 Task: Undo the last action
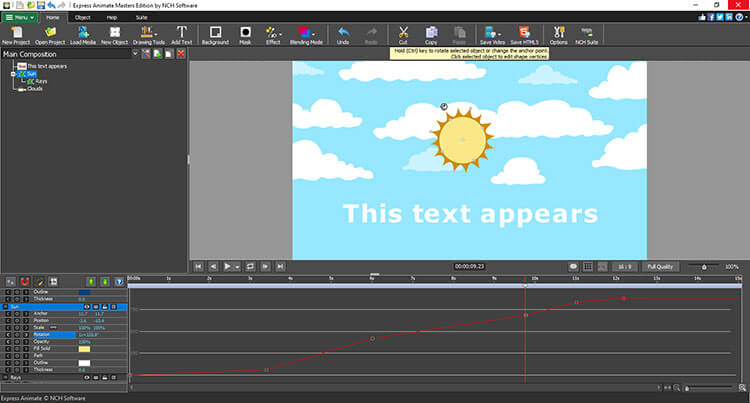[343, 35]
